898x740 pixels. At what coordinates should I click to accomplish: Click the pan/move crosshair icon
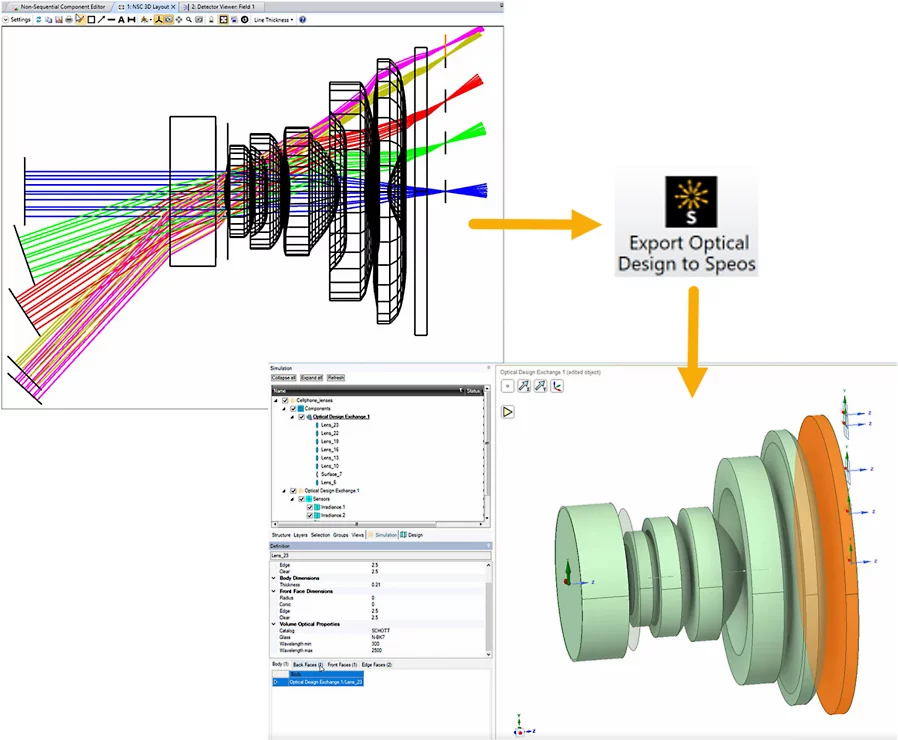[x=179, y=19]
